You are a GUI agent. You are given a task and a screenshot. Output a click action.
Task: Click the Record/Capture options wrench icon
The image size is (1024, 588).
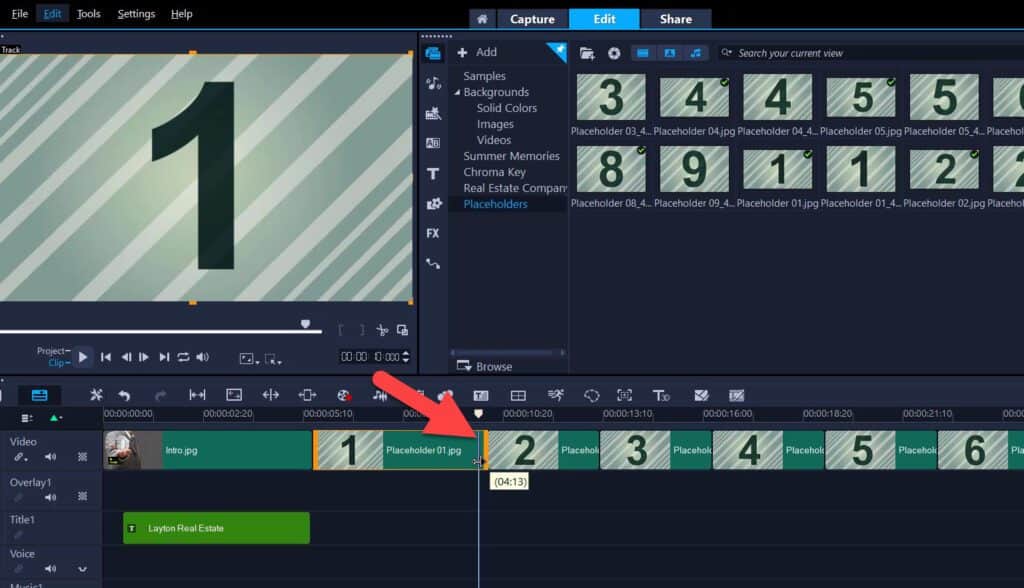[96, 395]
